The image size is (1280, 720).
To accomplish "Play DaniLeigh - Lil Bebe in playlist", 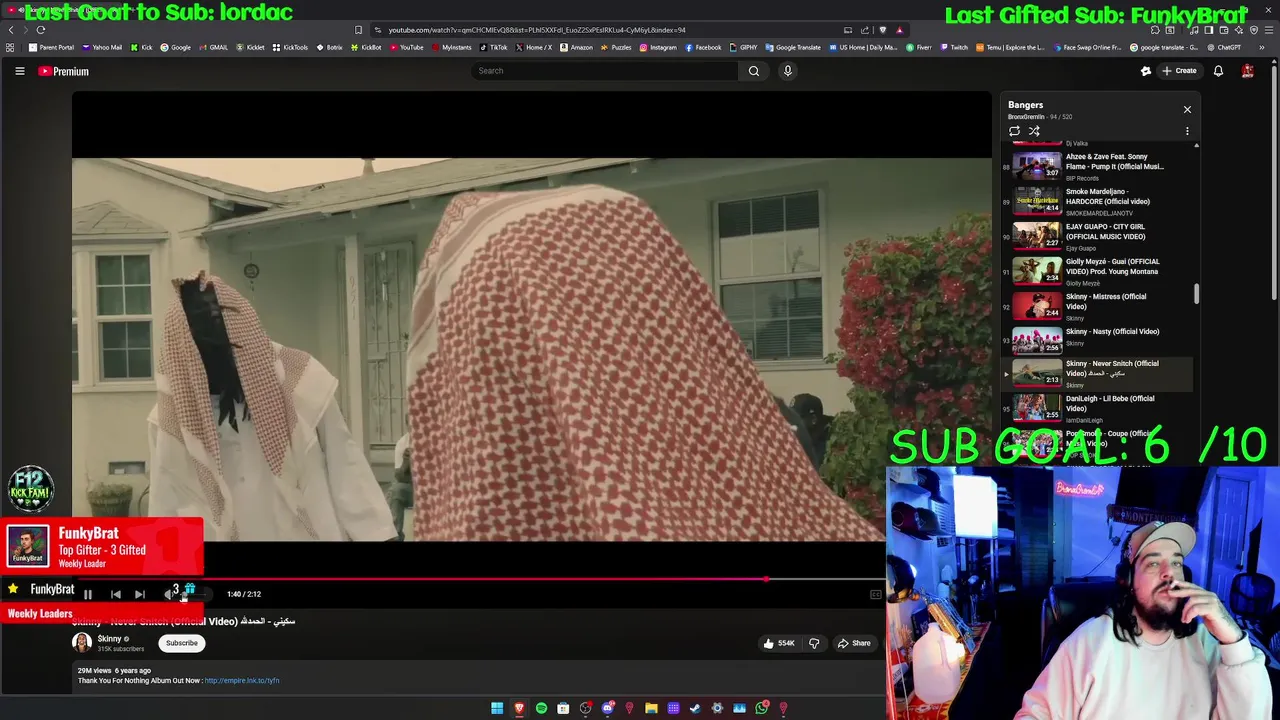I will (x=1098, y=408).
